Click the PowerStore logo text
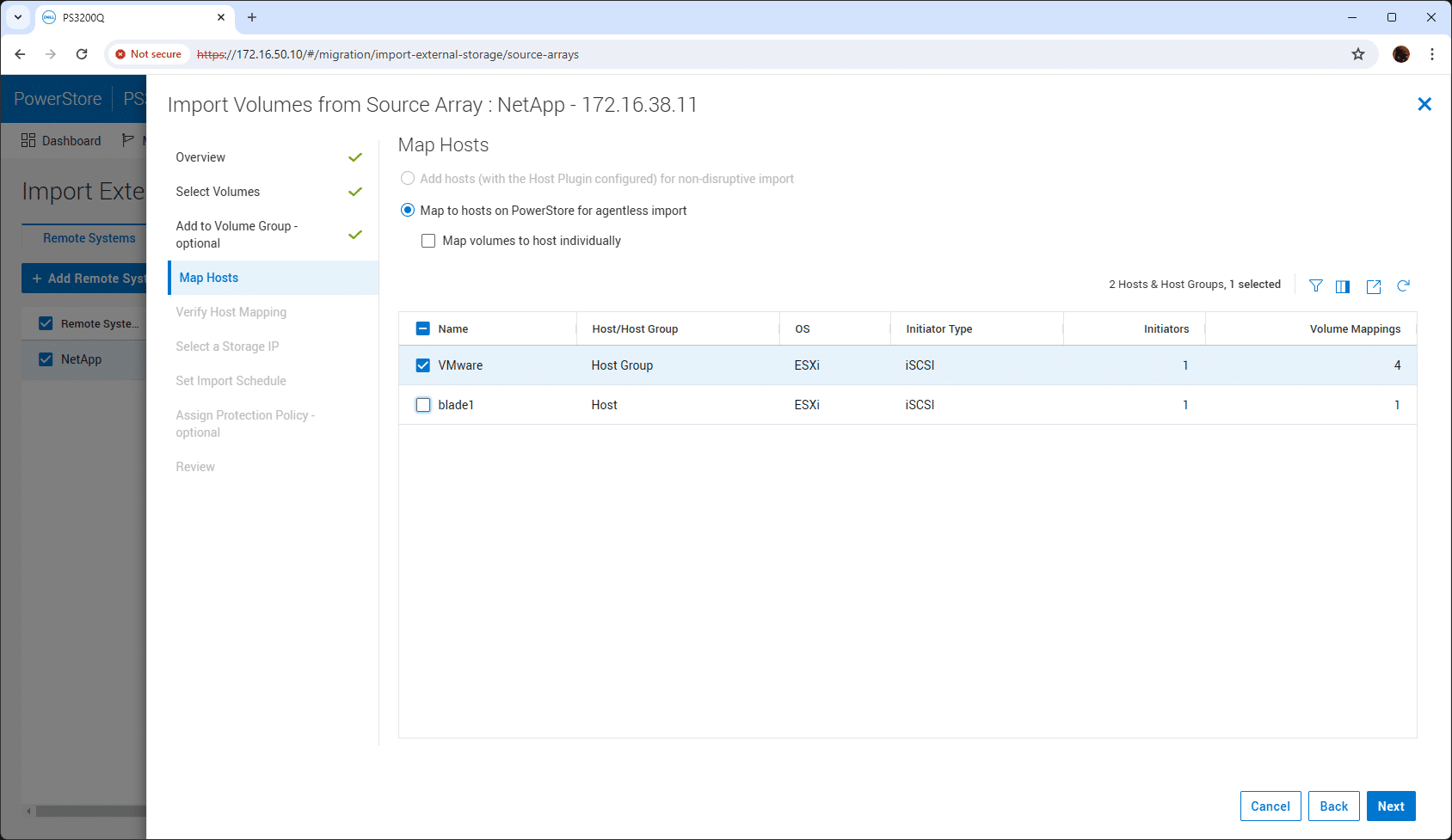The width and height of the screenshot is (1452, 840). point(58,99)
